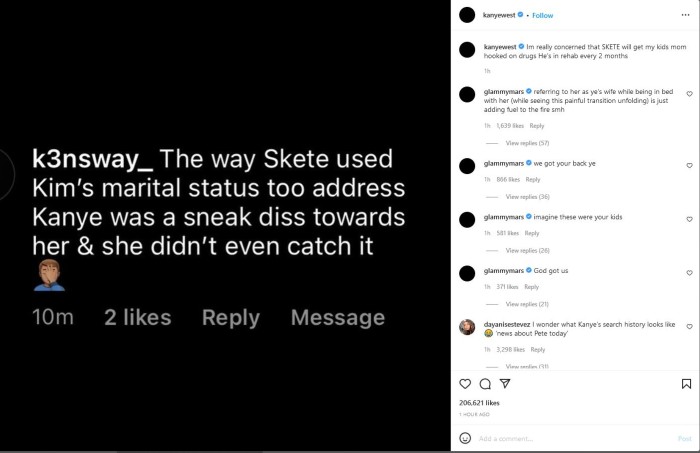Like the 'we got your back ye' comment
This screenshot has width=700, height=453.
click(689, 163)
